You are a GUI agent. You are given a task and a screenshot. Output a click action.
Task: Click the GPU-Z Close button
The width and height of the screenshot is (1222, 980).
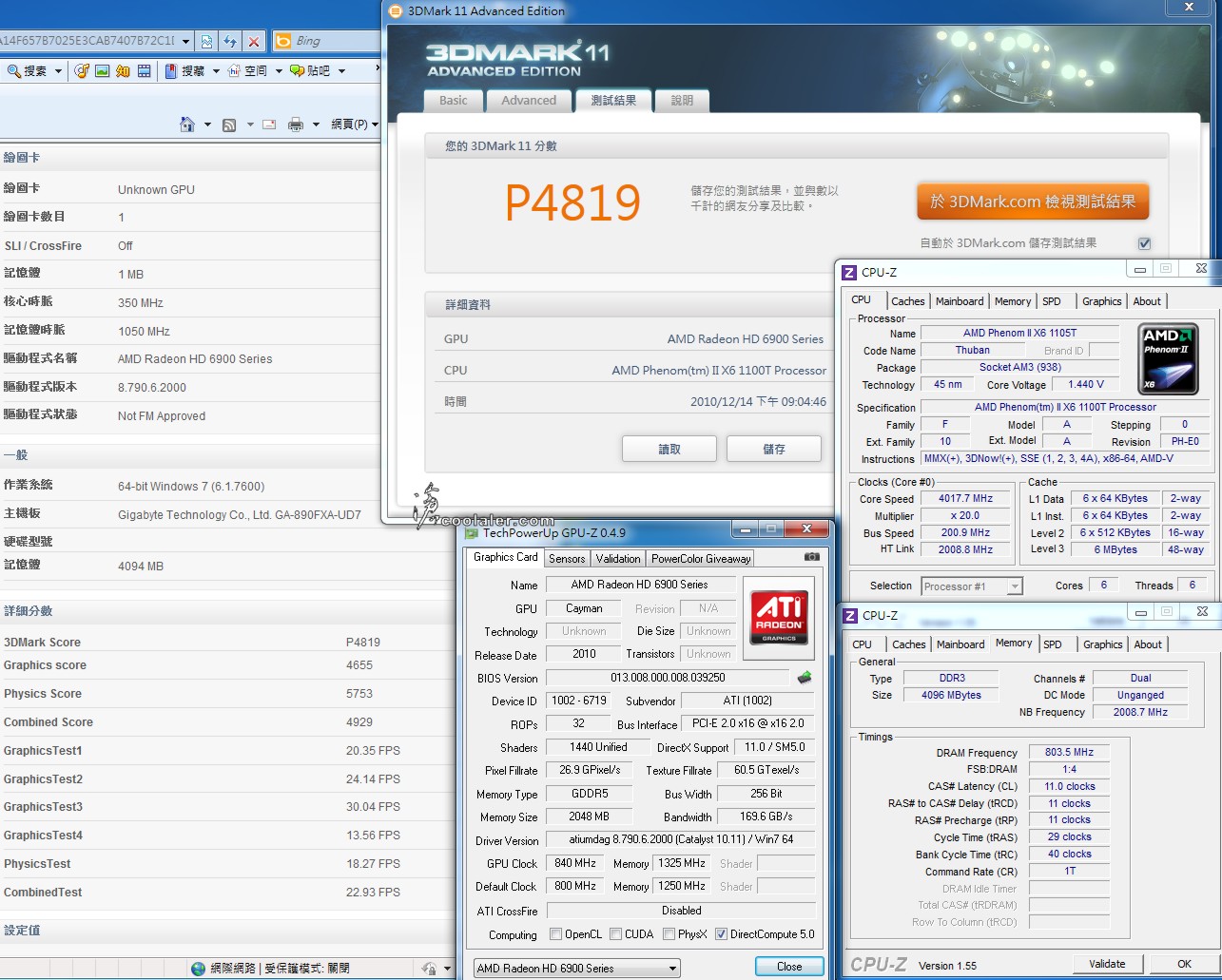pyautogui.click(x=789, y=967)
